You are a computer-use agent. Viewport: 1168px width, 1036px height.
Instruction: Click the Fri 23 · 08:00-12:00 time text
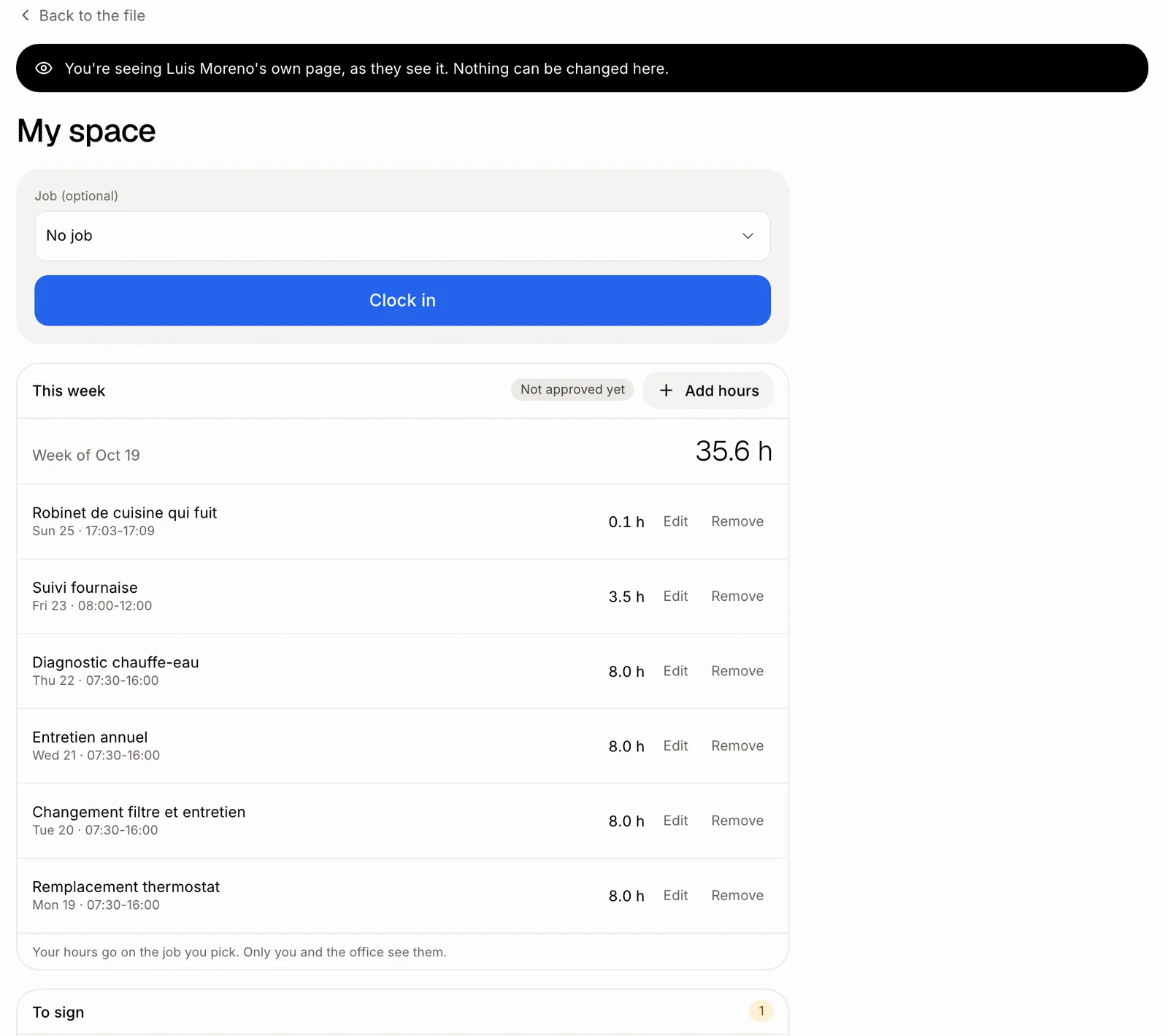pyautogui.click(x=92, y=606)
